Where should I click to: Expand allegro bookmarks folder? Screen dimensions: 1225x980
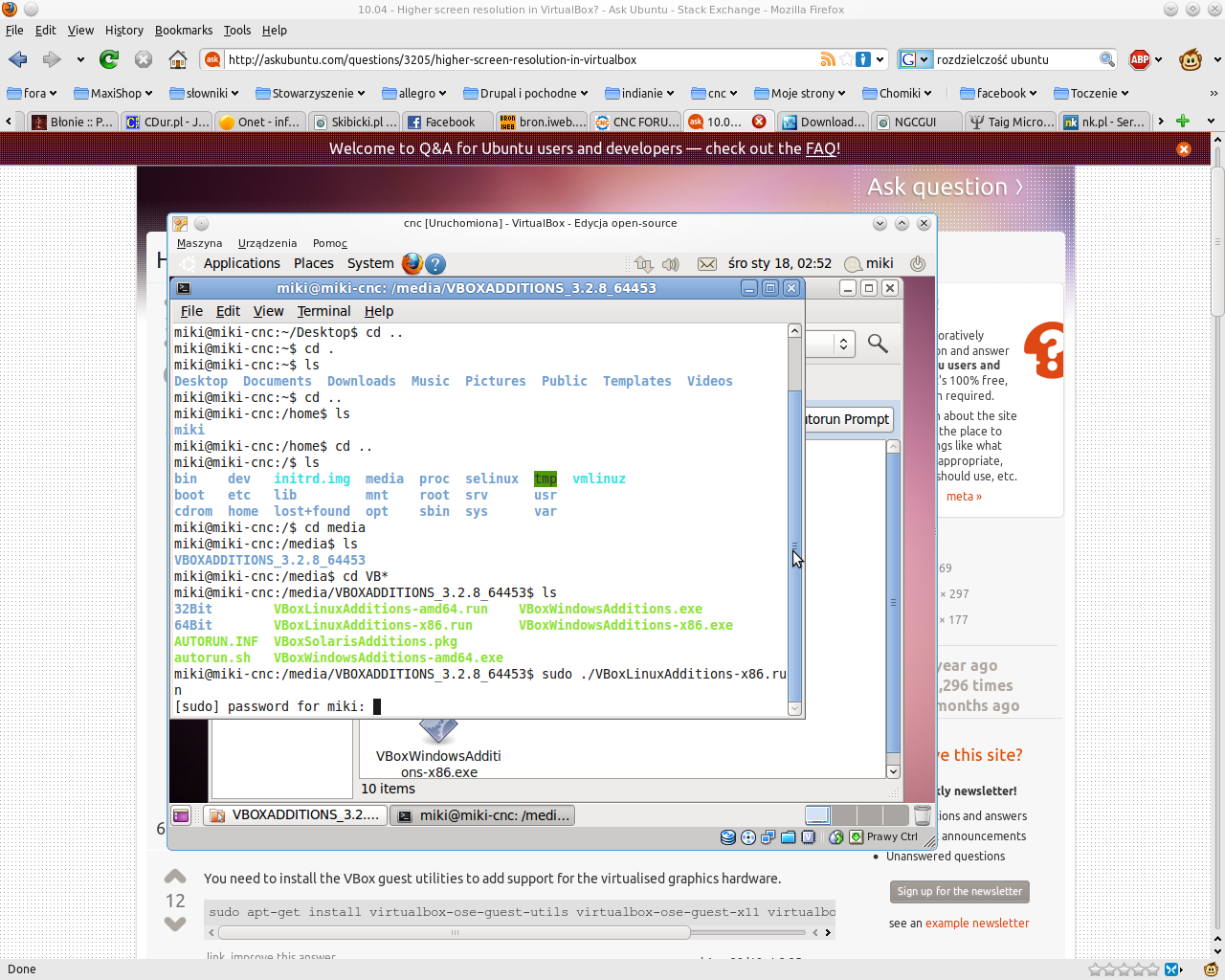click(x=414, y=93)
